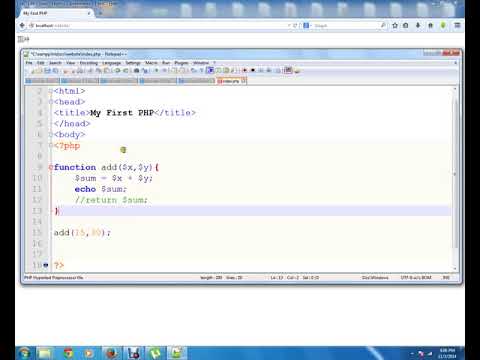Click the Redo toolbar icon
The width and height of the screenshot is (480, 360).
[125, 70]
